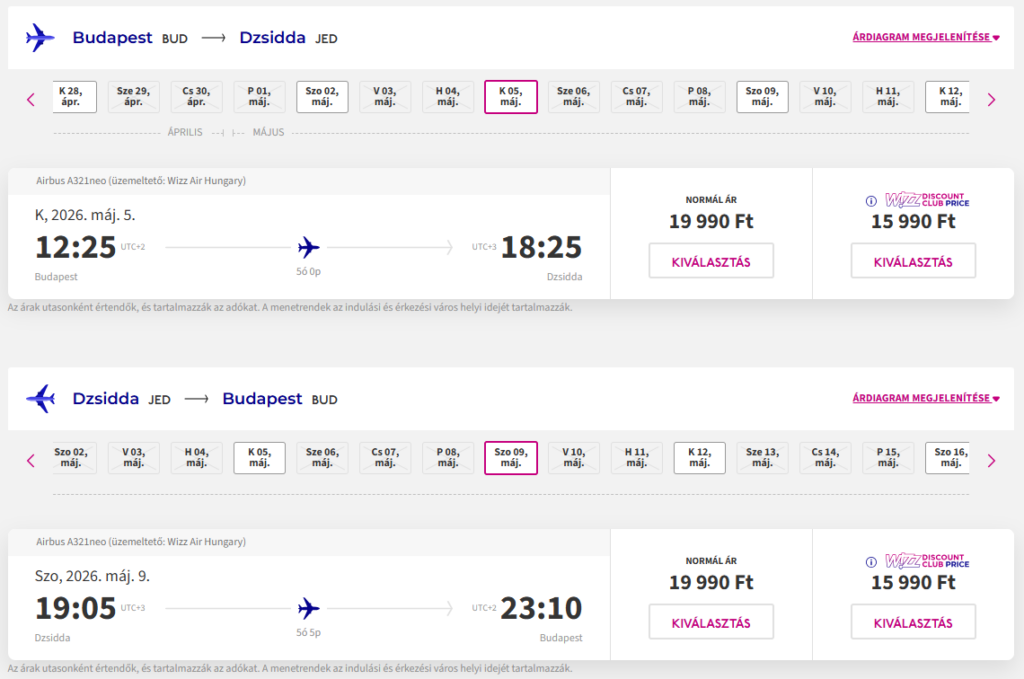Click the plane icon beside Budapest–Dzsidda header

(40, 38)
